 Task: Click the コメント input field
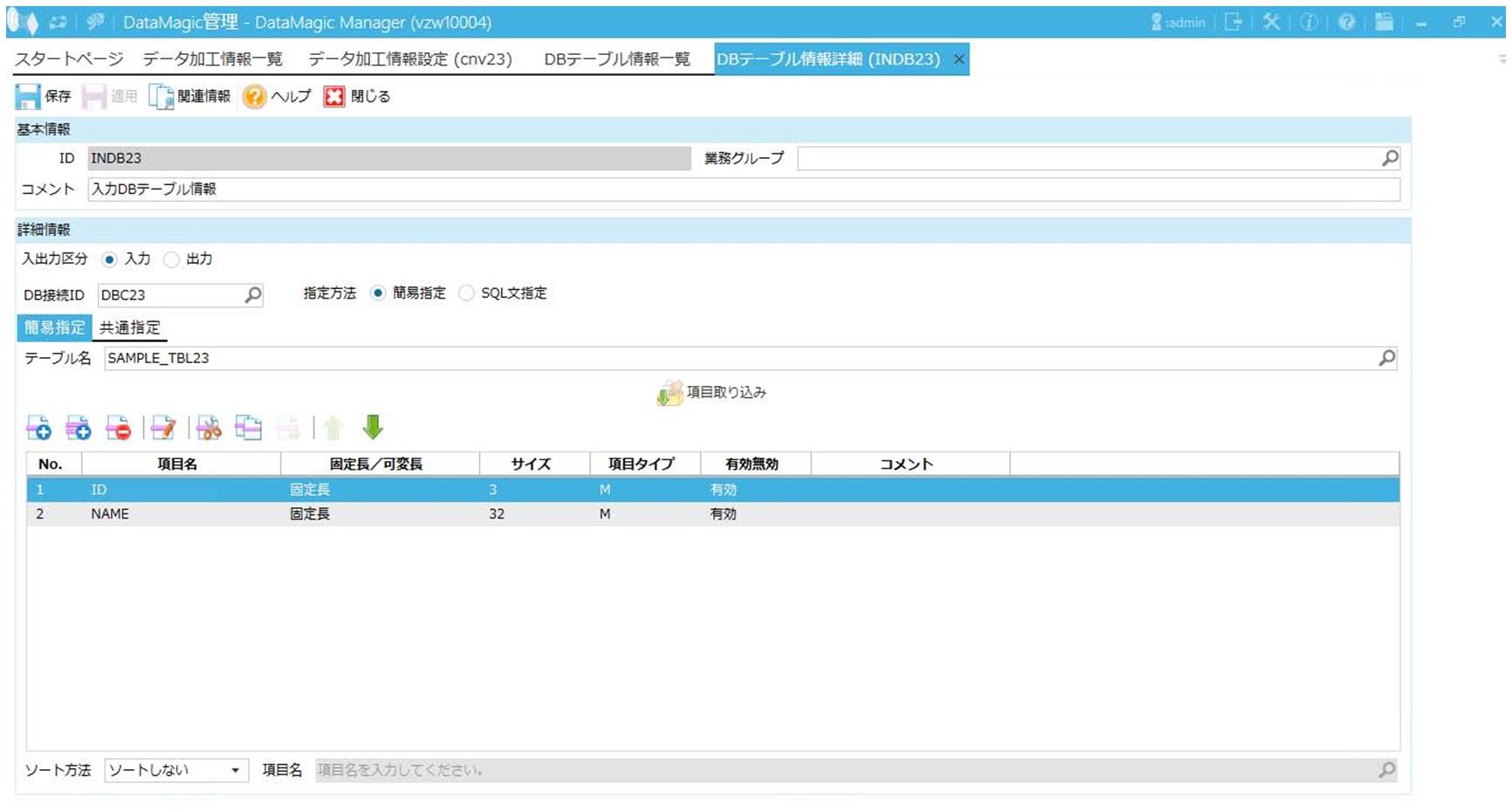click(742, 189)
